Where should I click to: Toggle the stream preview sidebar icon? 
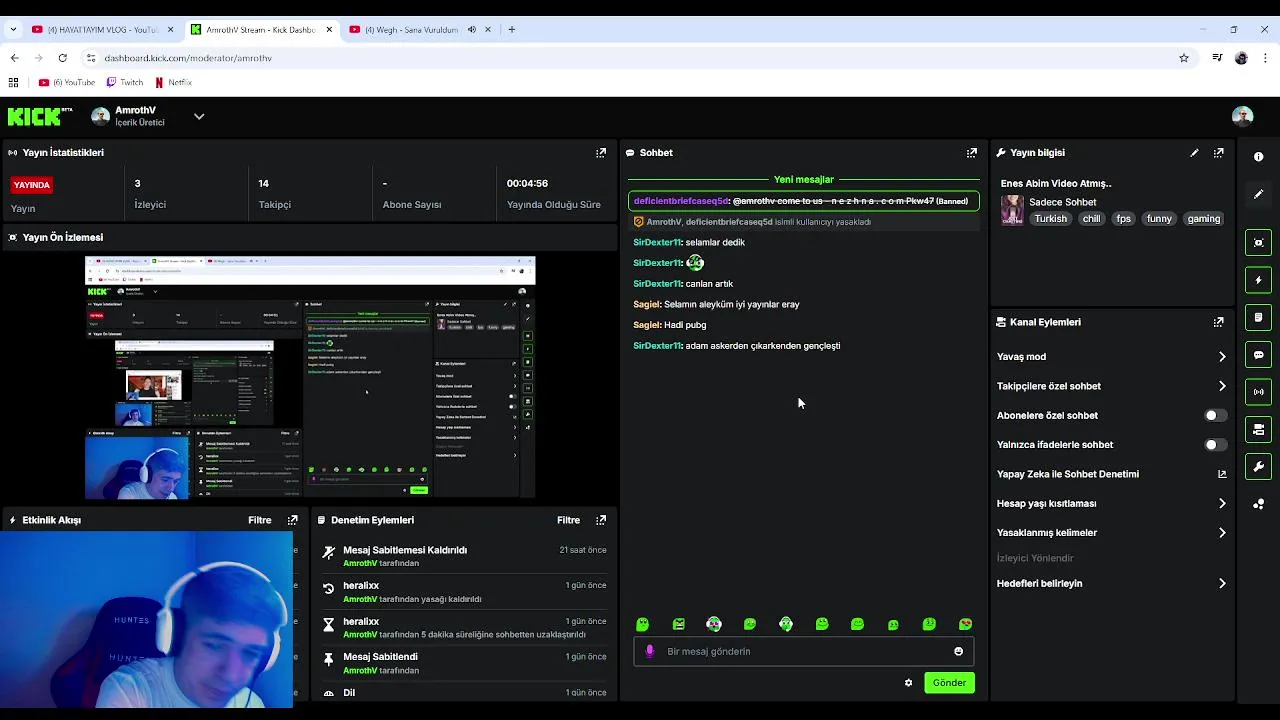(1258, 243)
